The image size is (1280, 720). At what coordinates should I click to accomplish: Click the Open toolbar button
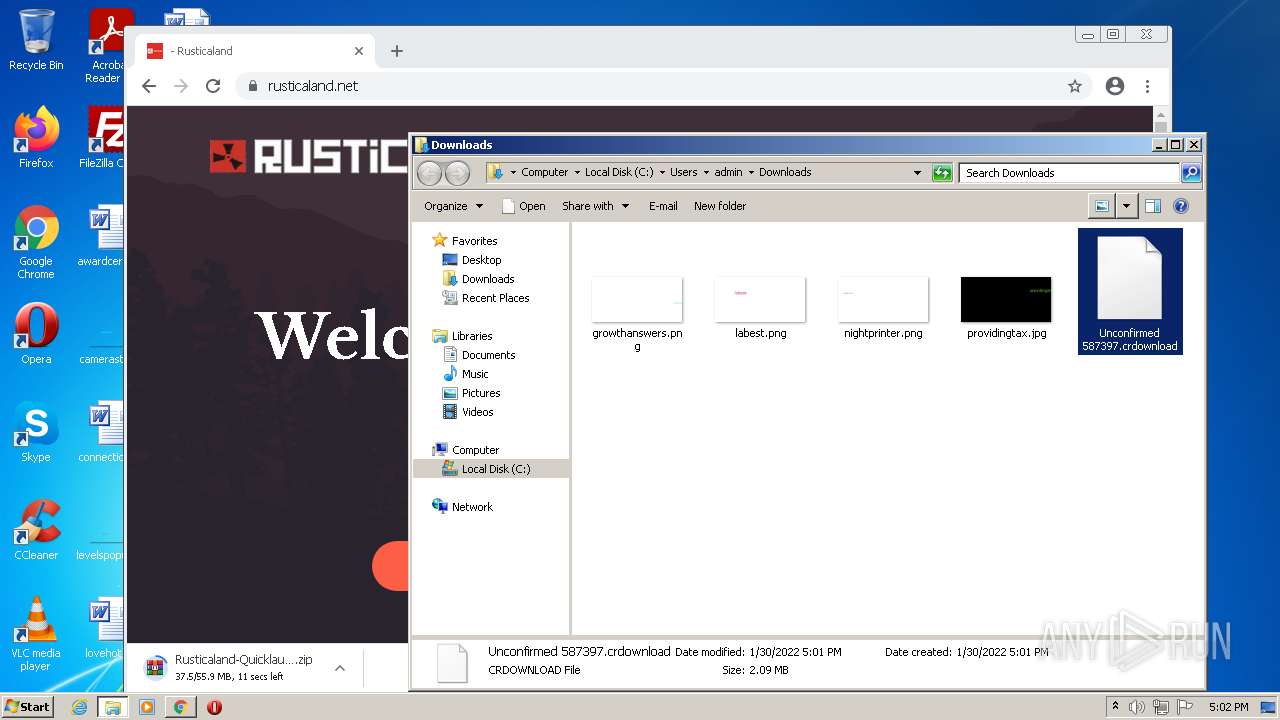click(x=523, y=206)
